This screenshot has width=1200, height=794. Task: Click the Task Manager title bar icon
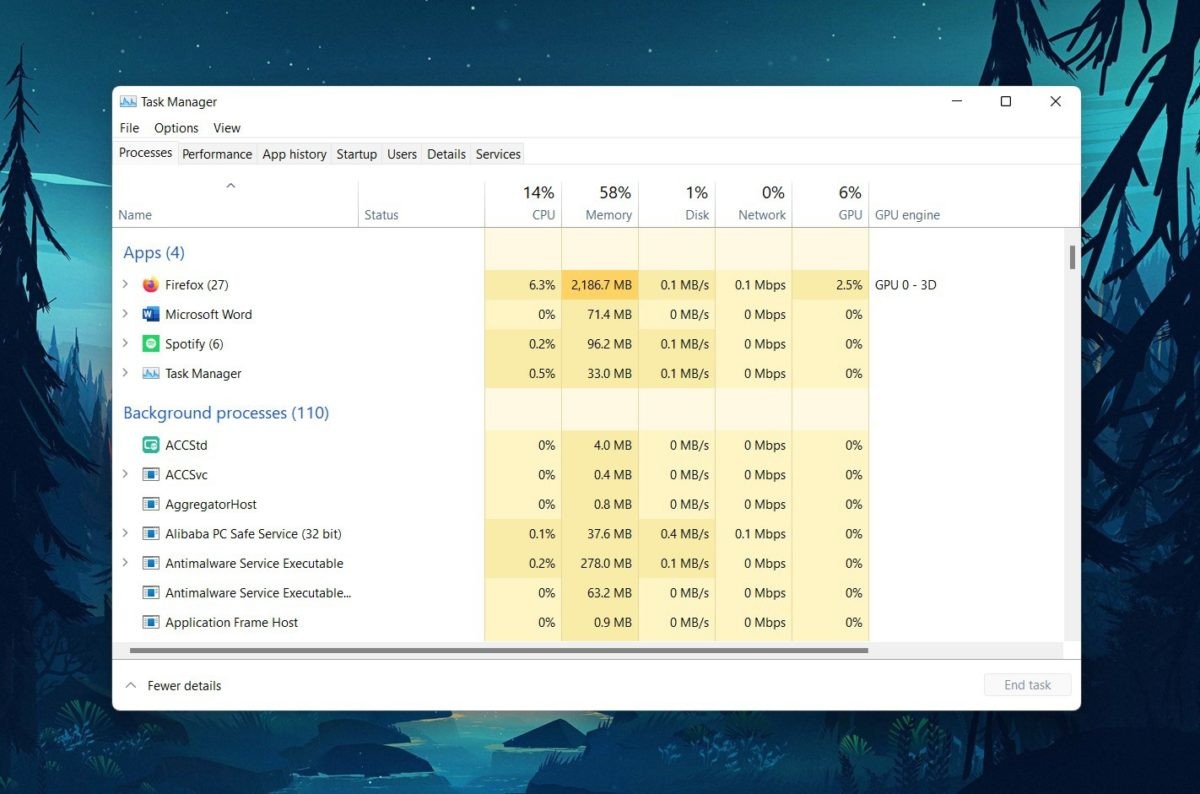point(128,102)
